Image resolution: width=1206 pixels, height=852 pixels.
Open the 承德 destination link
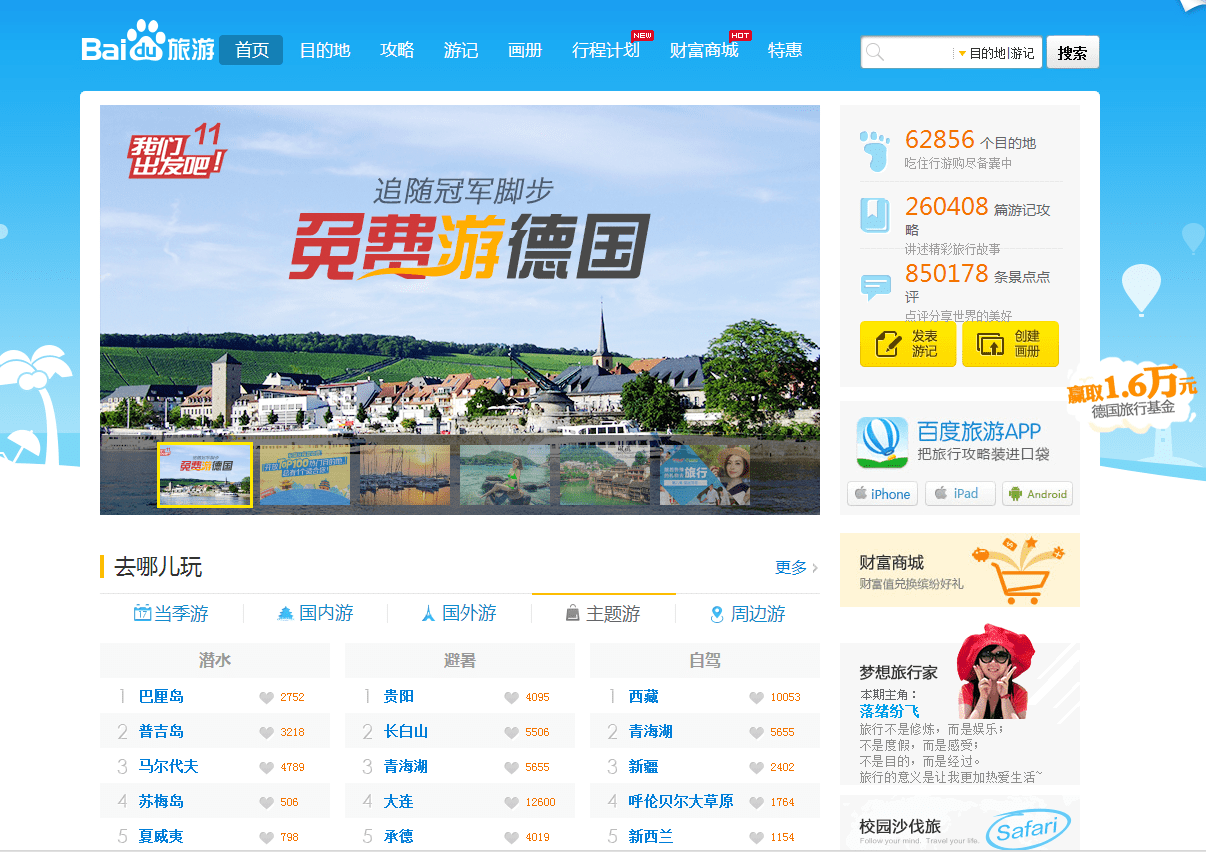pyautogui.click(x=399, y=836)
